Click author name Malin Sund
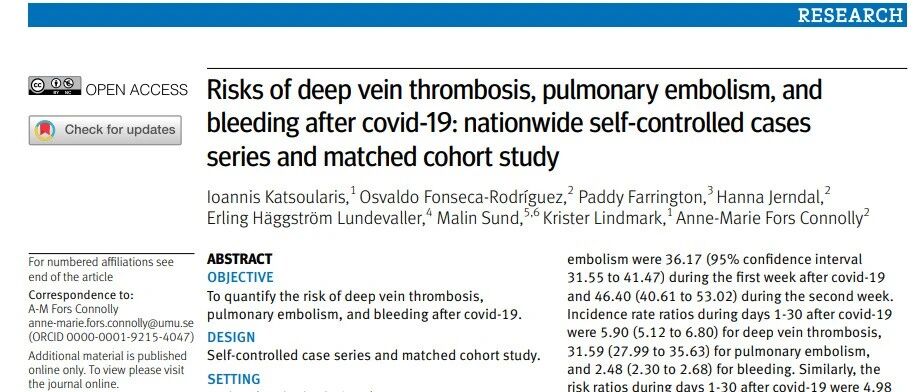Viewport: 920px width, 392px height. pyautogui.click(x=479, y=218)
